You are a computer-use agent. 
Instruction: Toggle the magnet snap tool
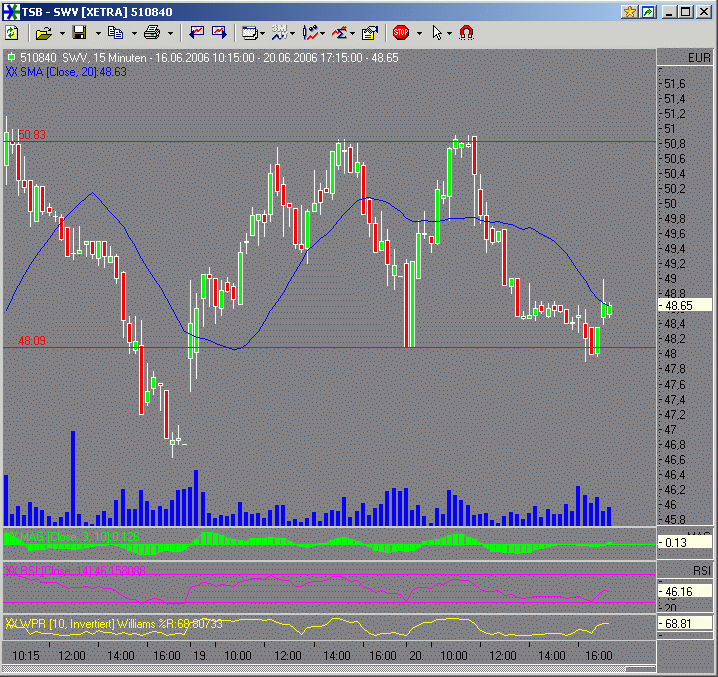(466, 33)
